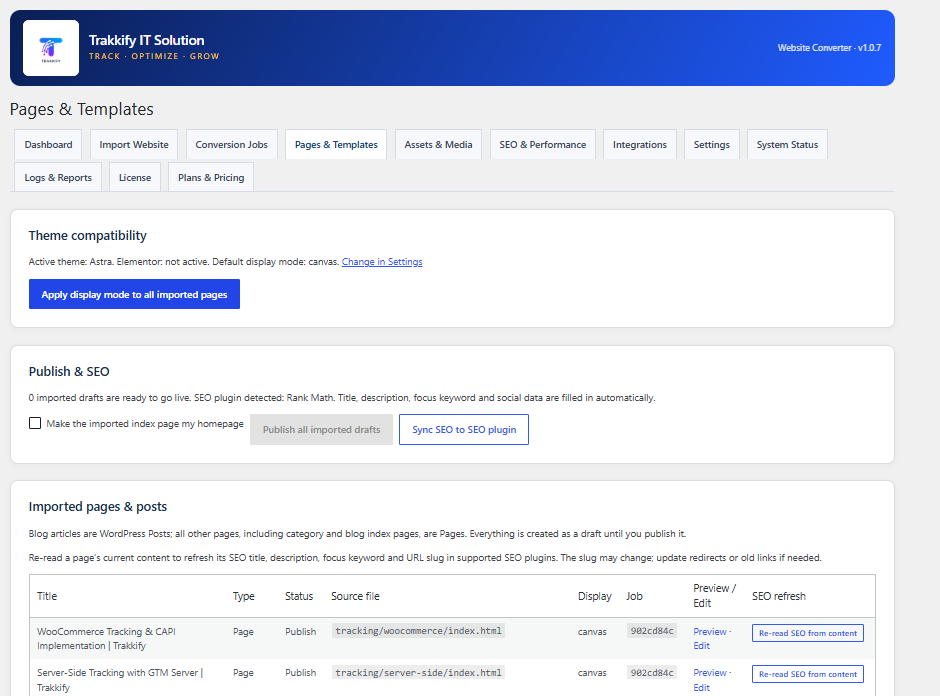Select the Pages & Templates tab
940x696 pixels.
tap(336, 144)
